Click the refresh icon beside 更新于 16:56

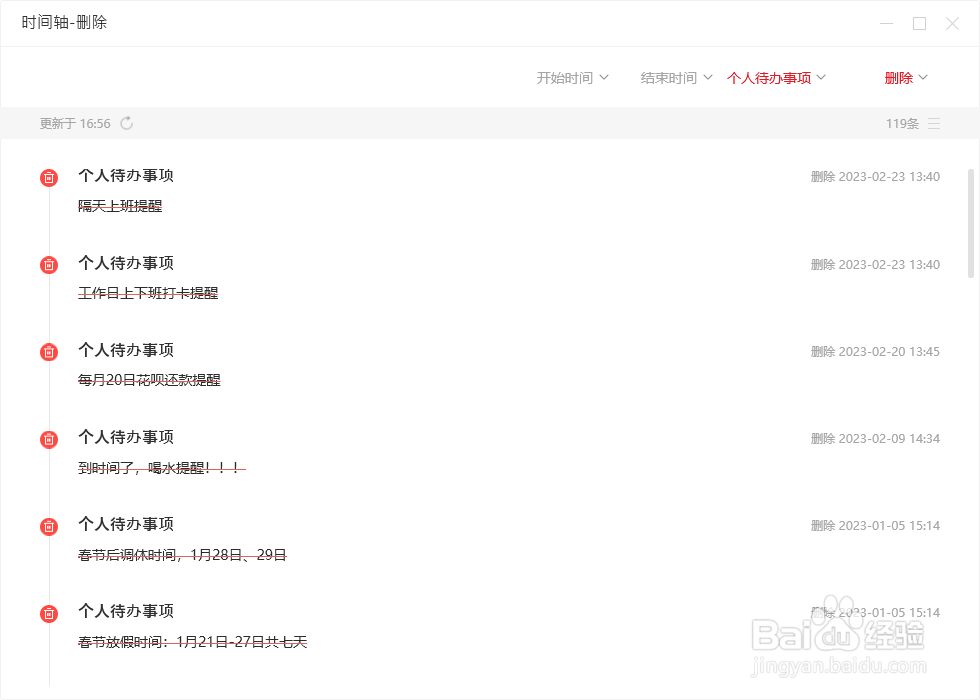[x=127, y=123]
